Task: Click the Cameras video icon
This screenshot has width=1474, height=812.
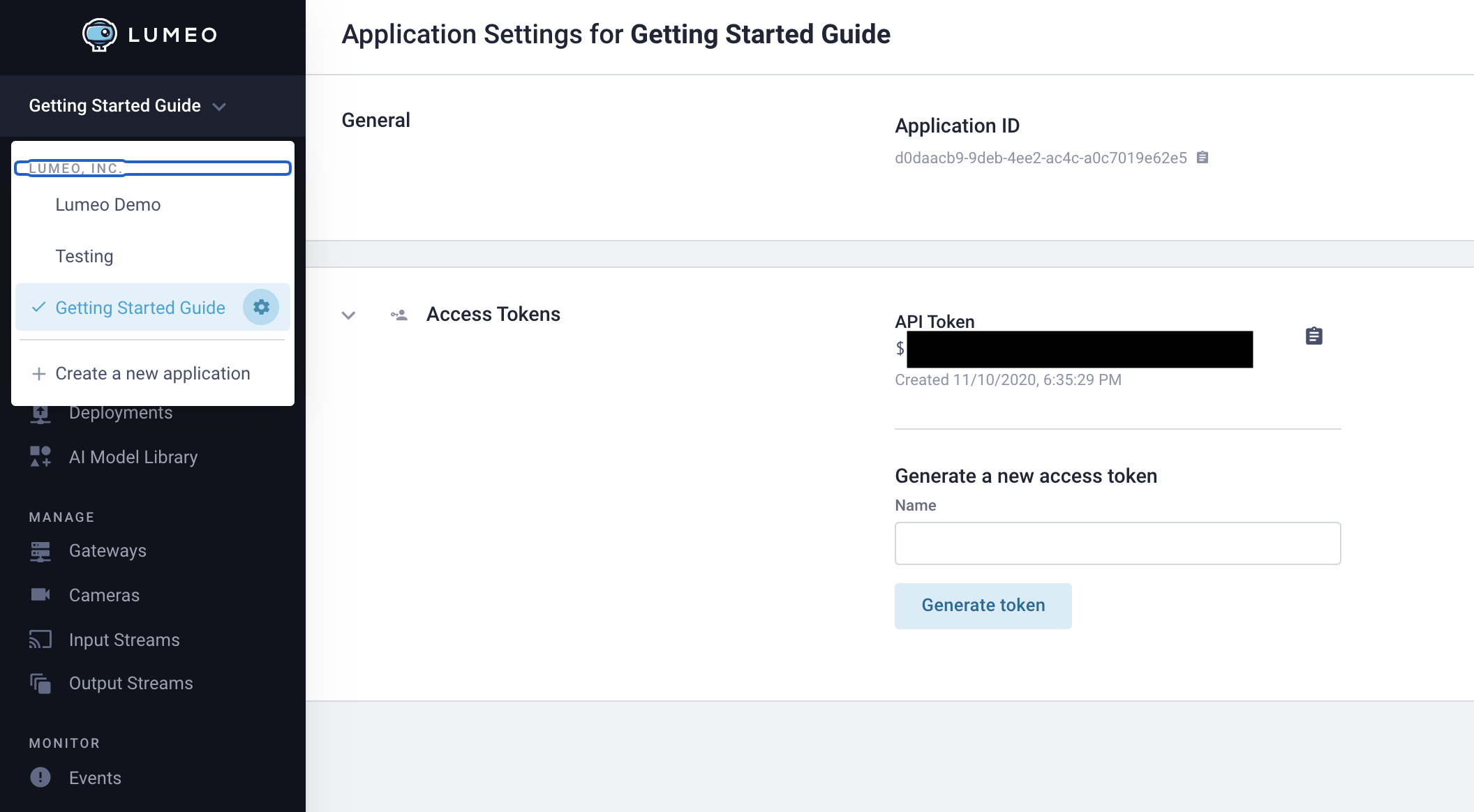Action: [x=40, y=595]
